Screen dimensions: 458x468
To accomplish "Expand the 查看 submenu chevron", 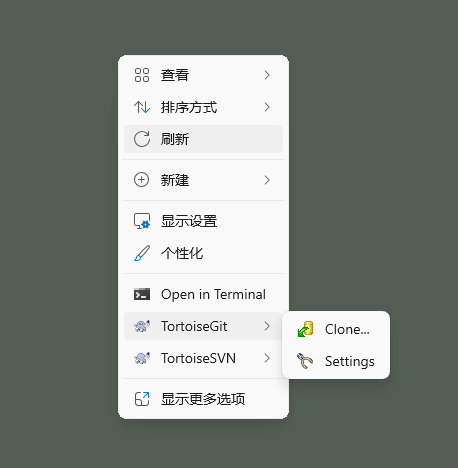I will (x=267, y=75).
